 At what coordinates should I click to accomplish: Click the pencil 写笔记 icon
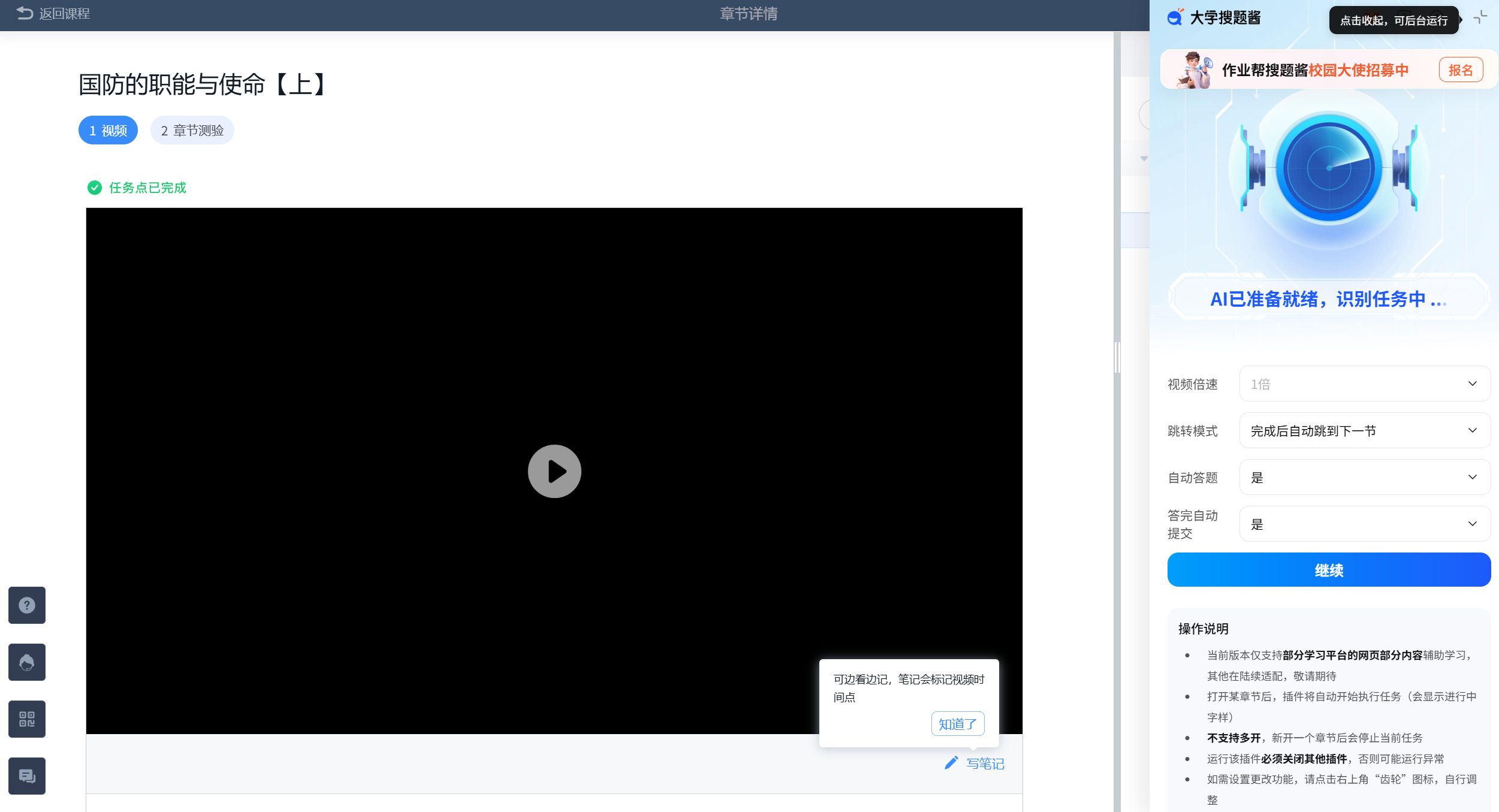[x=951, y=763]
